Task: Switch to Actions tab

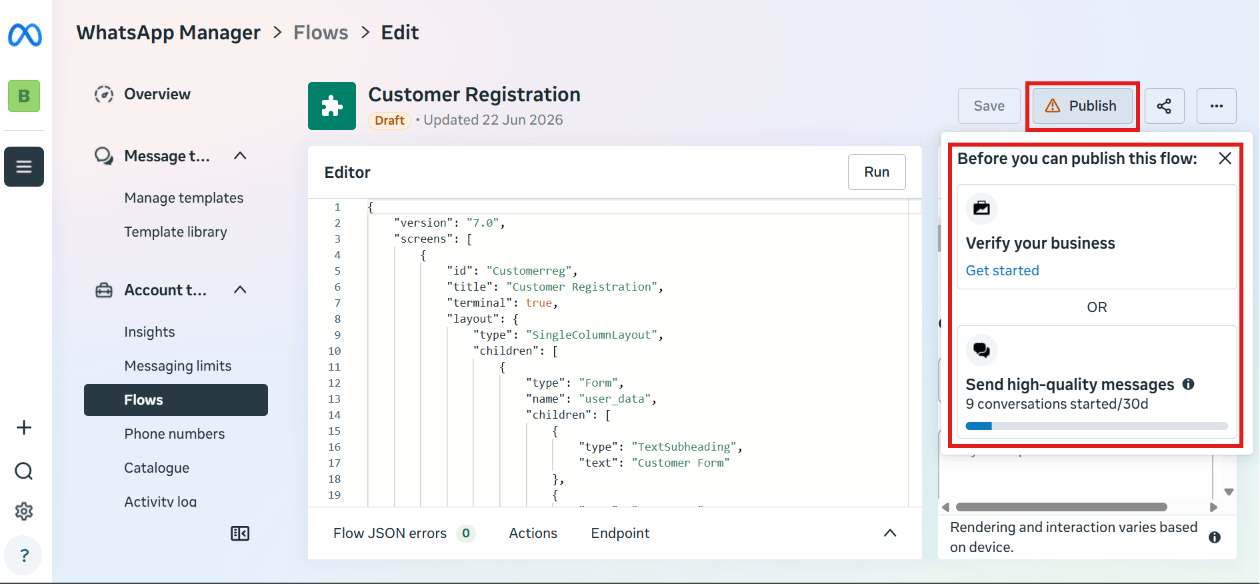Action: point(533,533)
